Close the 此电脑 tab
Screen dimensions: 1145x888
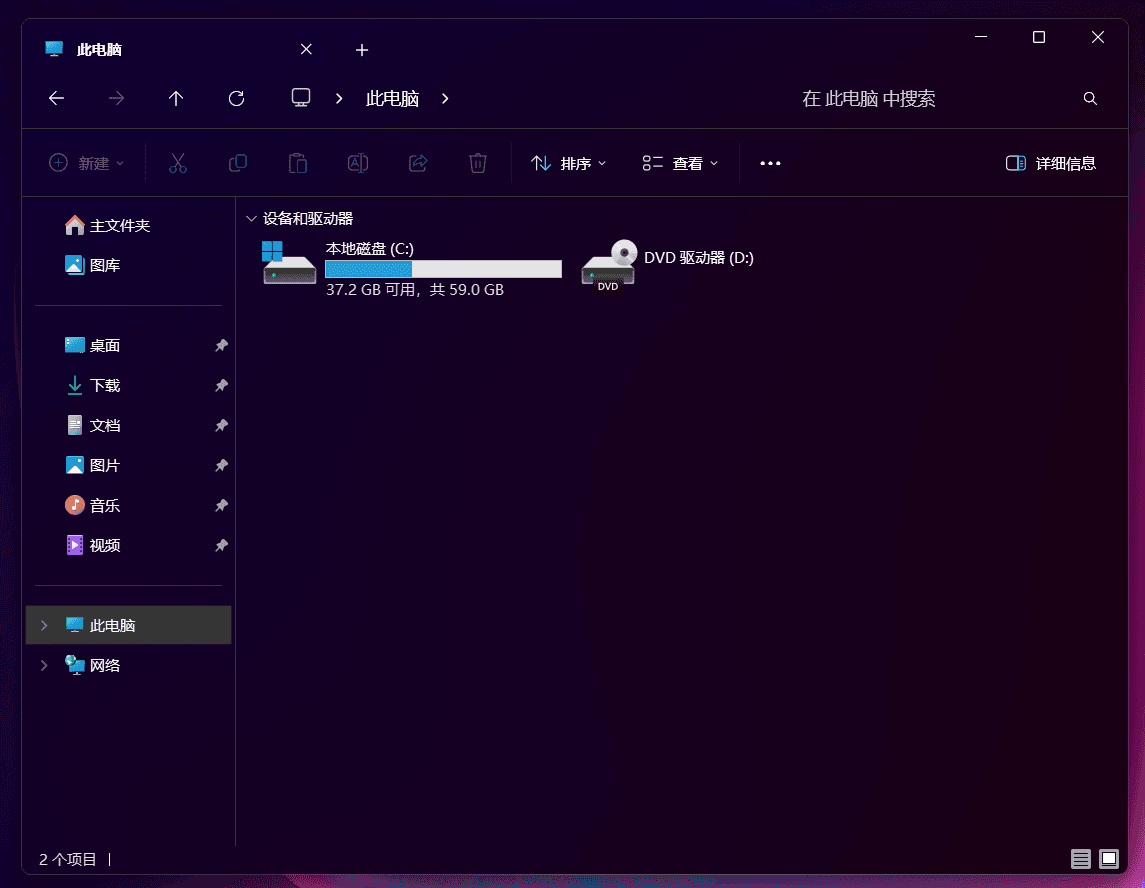coord(306,49)
